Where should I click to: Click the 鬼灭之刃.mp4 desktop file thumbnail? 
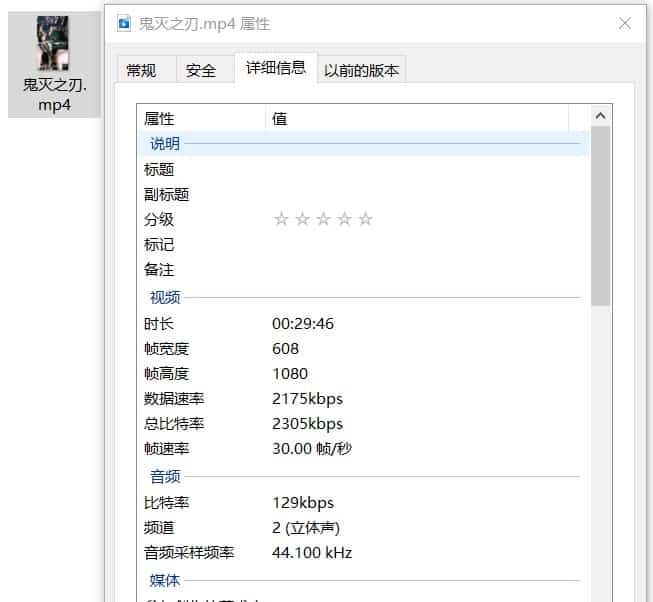53,44
